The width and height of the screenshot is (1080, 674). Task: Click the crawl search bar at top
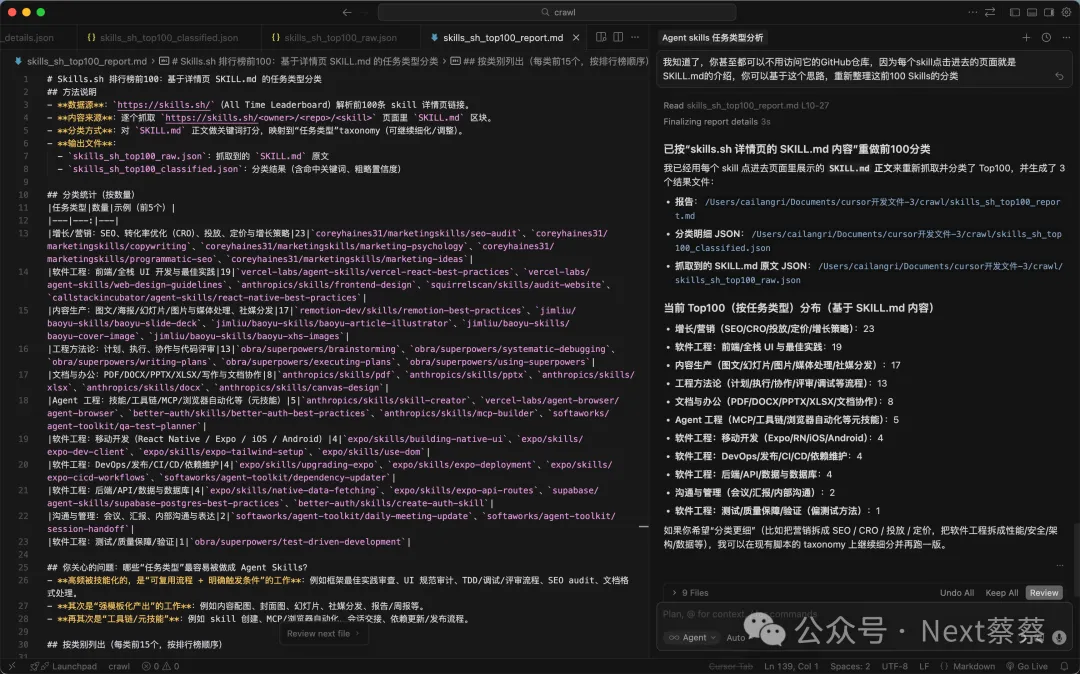(560, 13)
